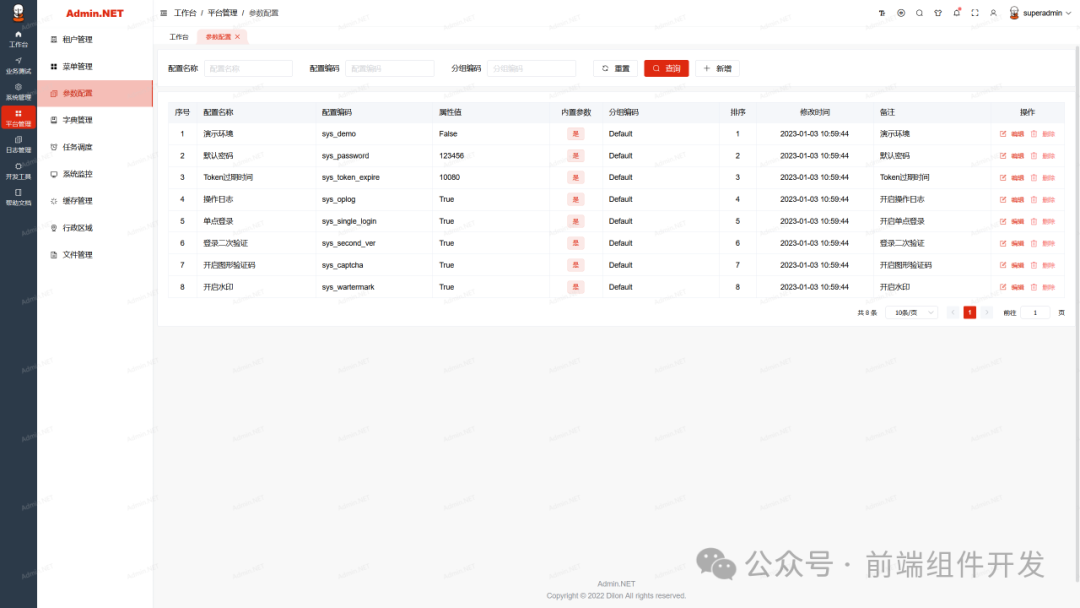The width and height of the screenshot is (1080, 608).
Task: Open the theme skin icon in top bar
Action: coord(937,13)
